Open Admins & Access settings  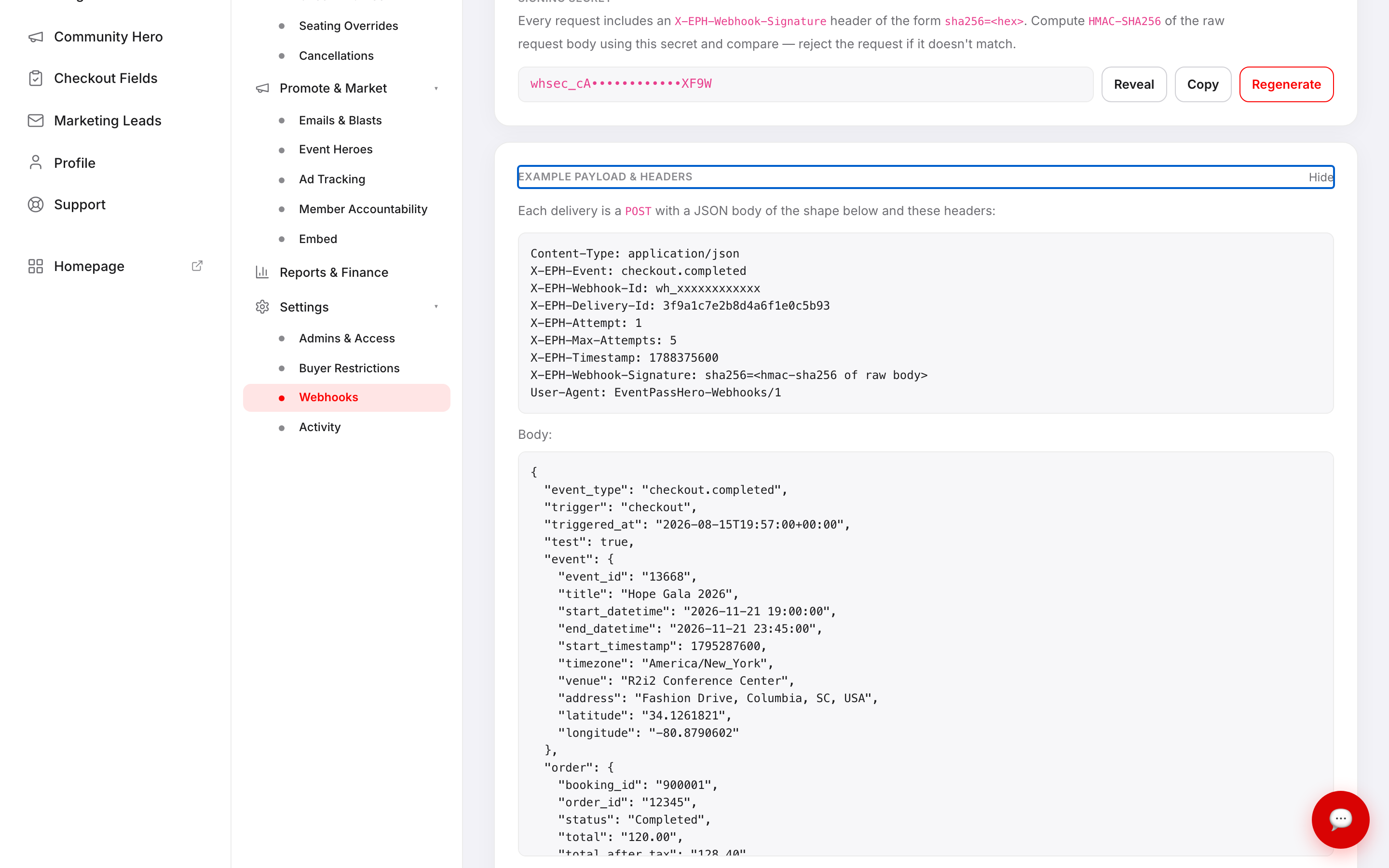pyautogui.click(x=347, y=338)
